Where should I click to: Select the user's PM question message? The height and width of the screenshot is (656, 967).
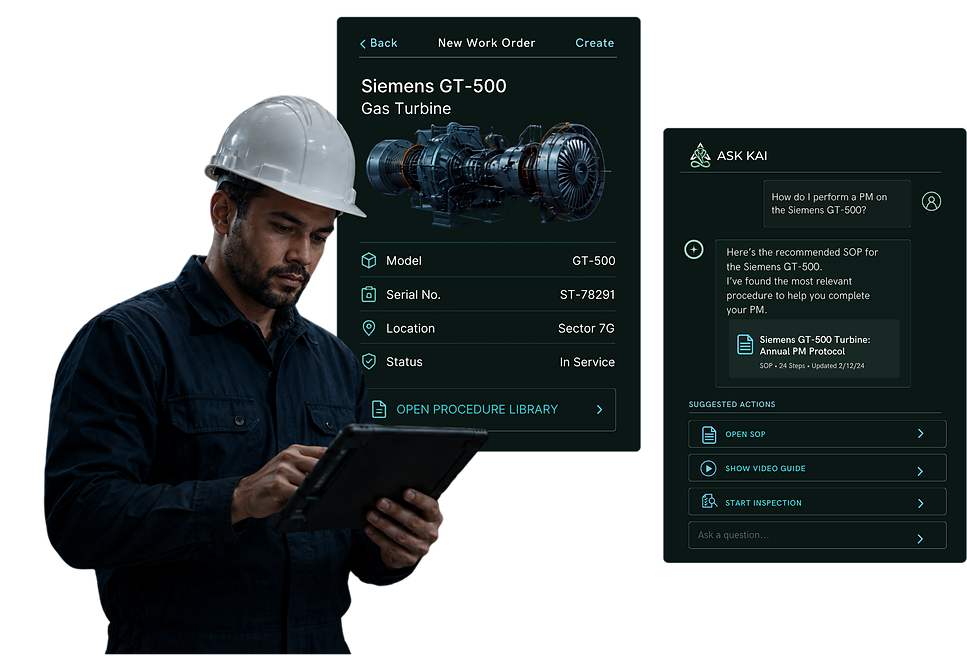tap(837, 204)
